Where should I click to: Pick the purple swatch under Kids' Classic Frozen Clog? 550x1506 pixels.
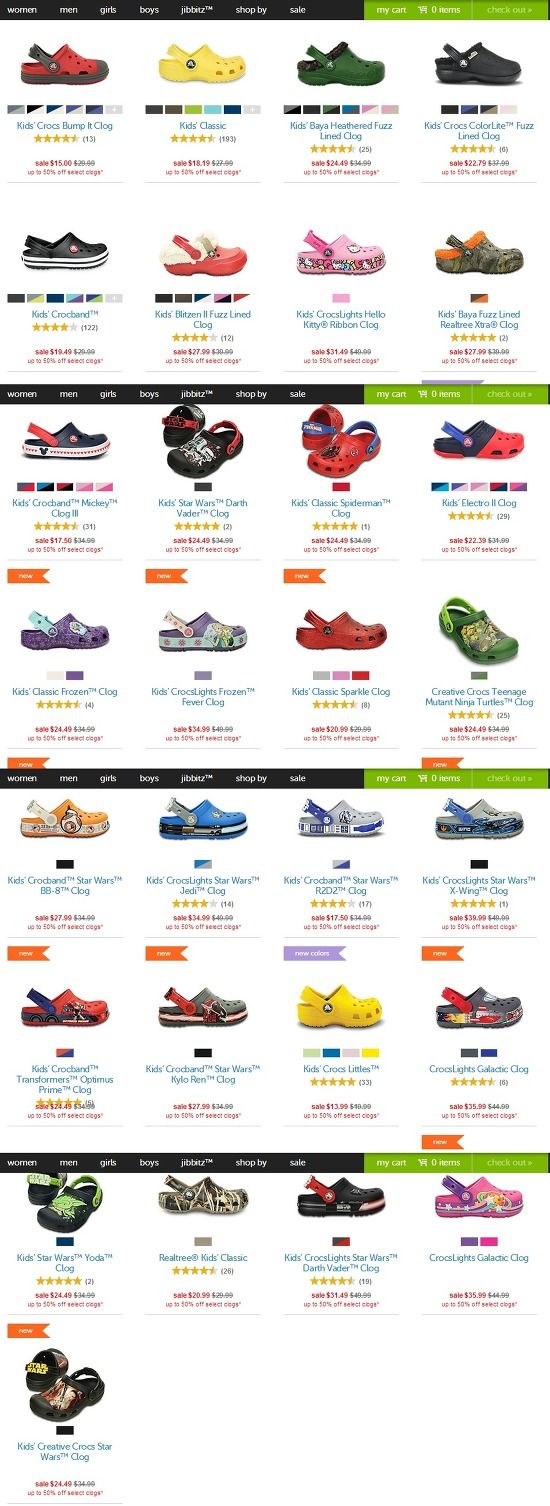tap(74, 676)
